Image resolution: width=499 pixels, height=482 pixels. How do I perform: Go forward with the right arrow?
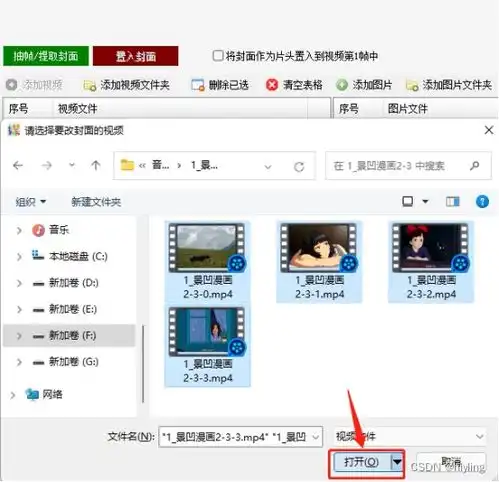[47, 165]
